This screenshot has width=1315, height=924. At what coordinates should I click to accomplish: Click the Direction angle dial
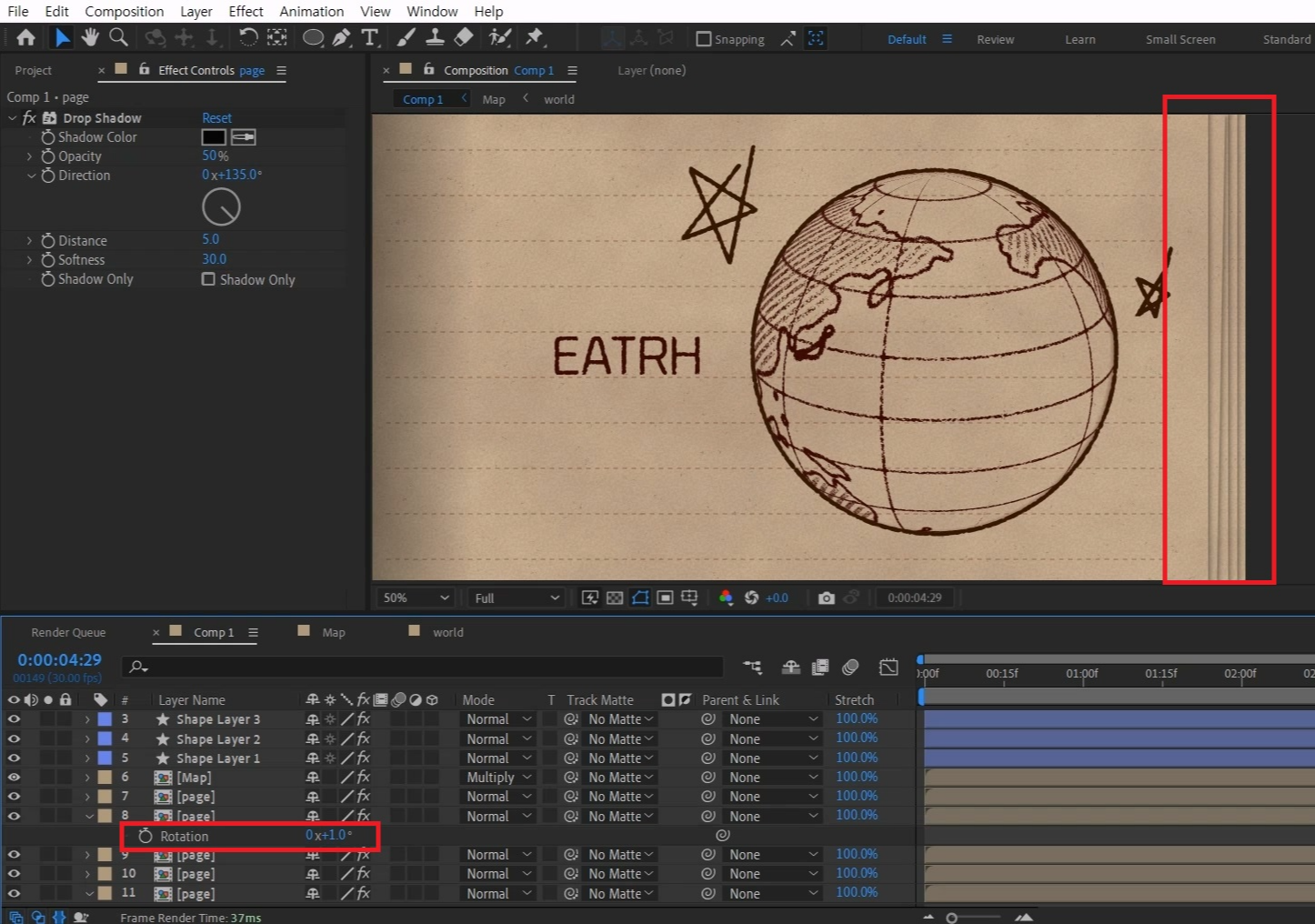[221, 207]
